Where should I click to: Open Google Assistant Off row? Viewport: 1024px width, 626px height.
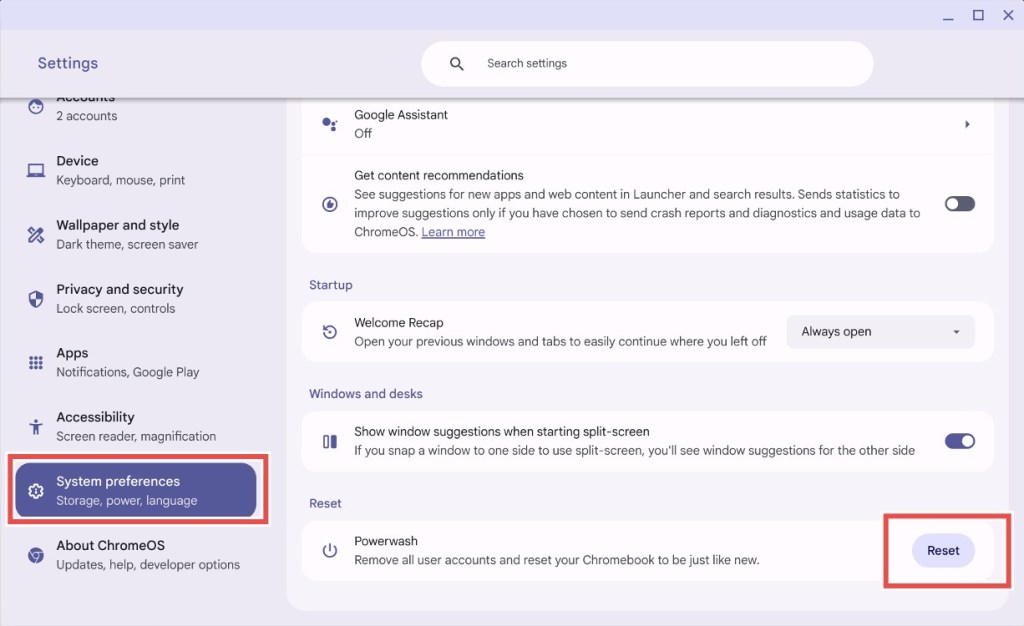click(x=647, y=124)
